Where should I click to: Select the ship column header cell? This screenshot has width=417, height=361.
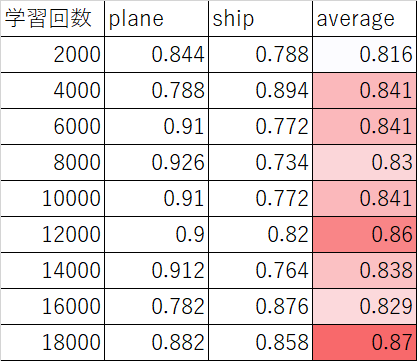[x=260, y=18]
